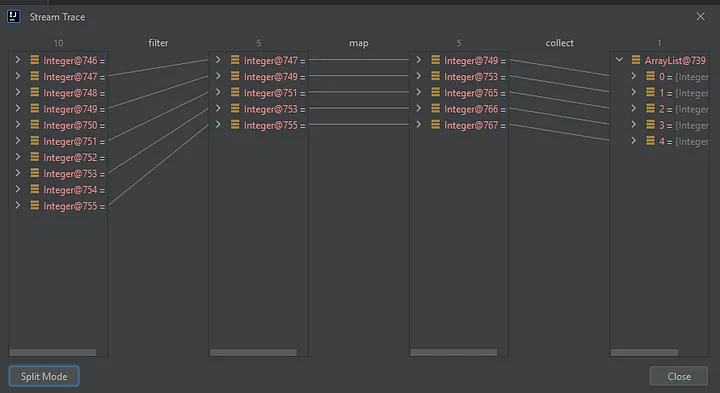Expand Integer@747 in the filter output column

coord(218,60)
